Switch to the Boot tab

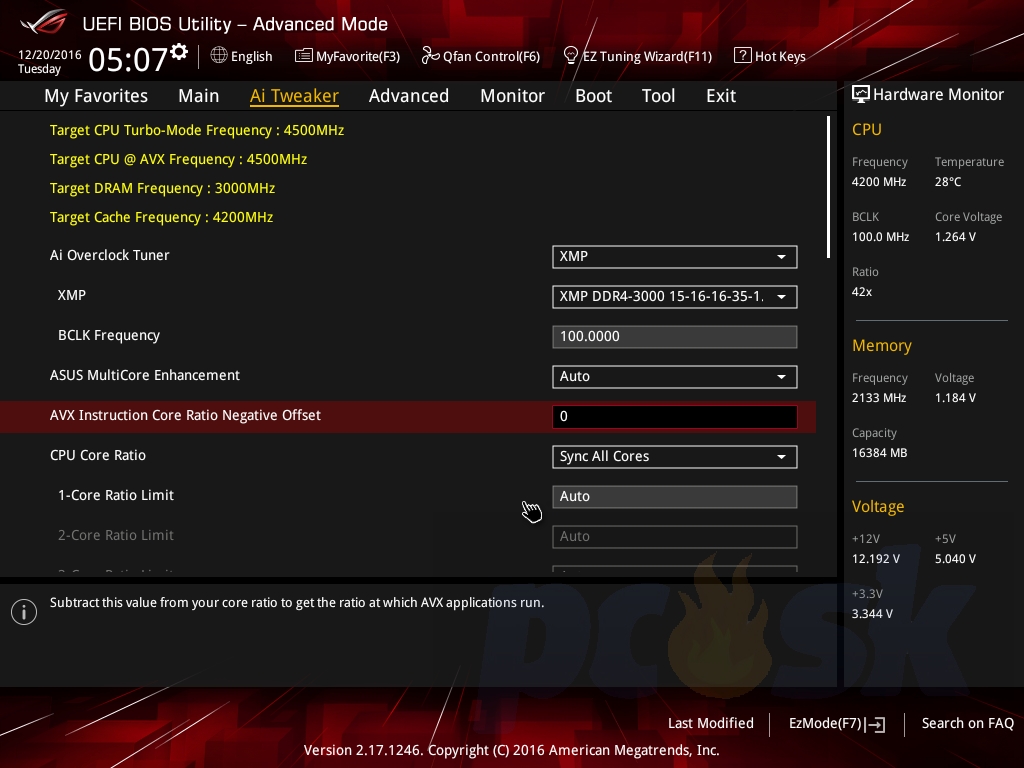(x=594, y=96)
